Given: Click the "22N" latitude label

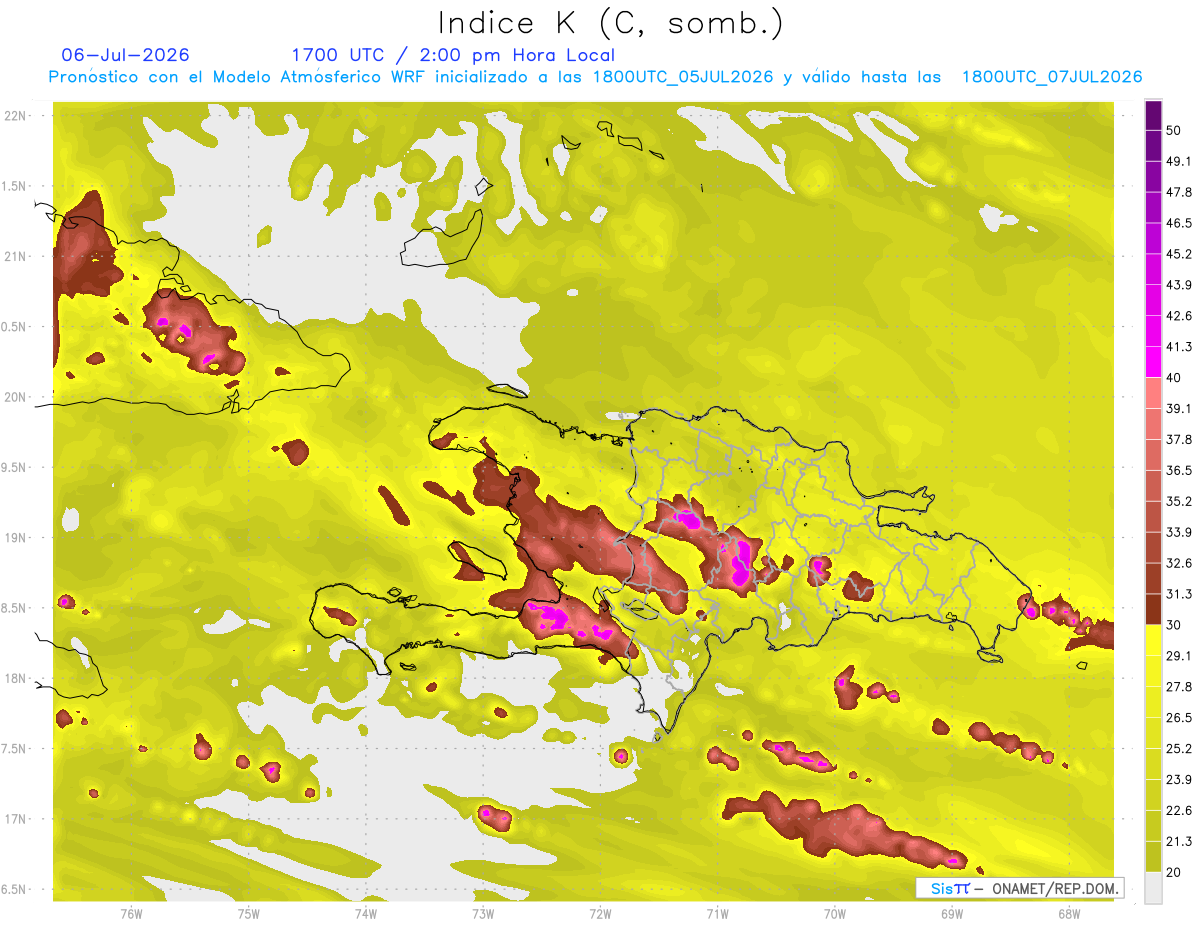Looking at the screenshot, I should tap(16, 116).
